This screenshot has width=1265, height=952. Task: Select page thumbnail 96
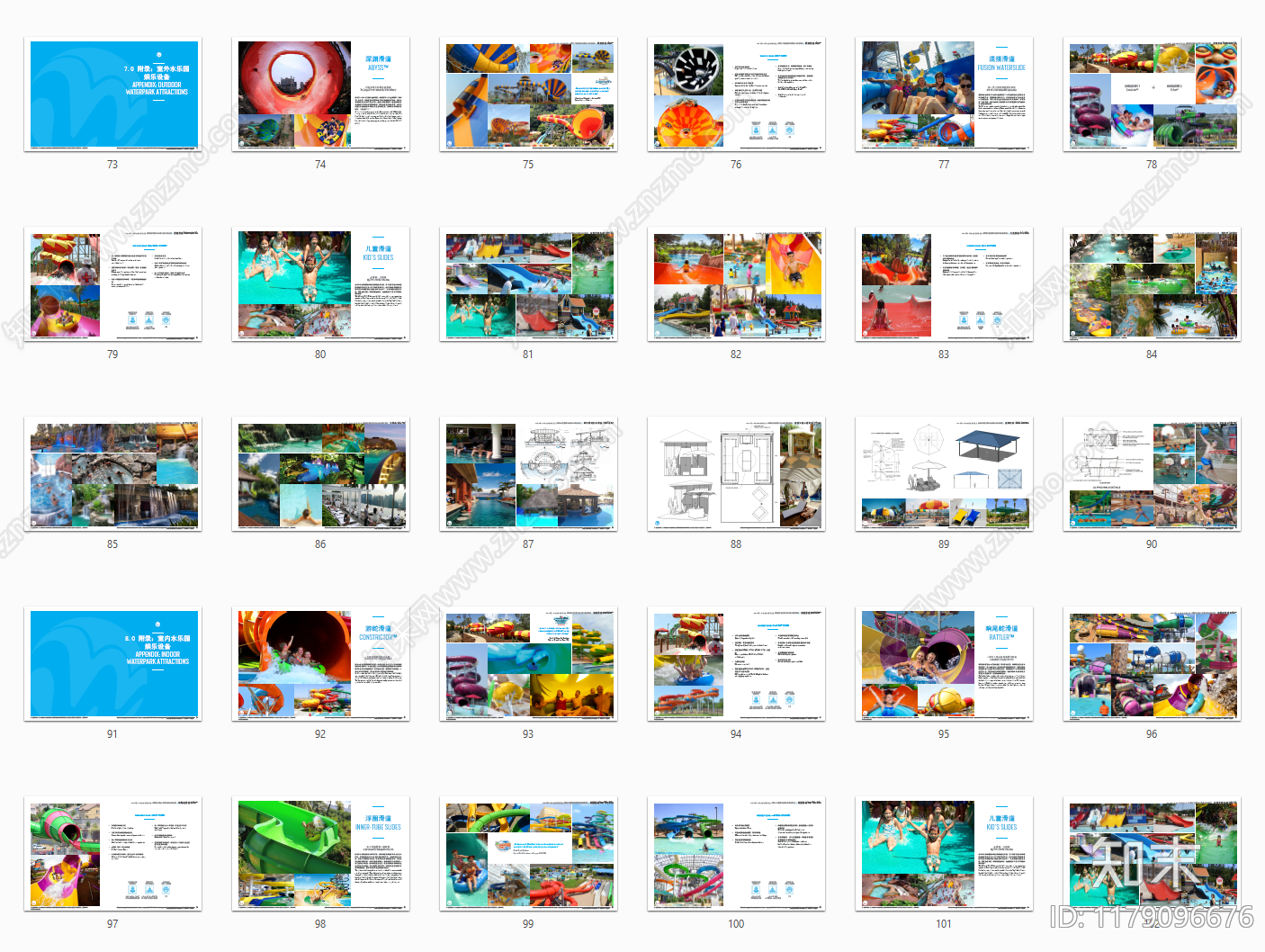point(1152,664)
